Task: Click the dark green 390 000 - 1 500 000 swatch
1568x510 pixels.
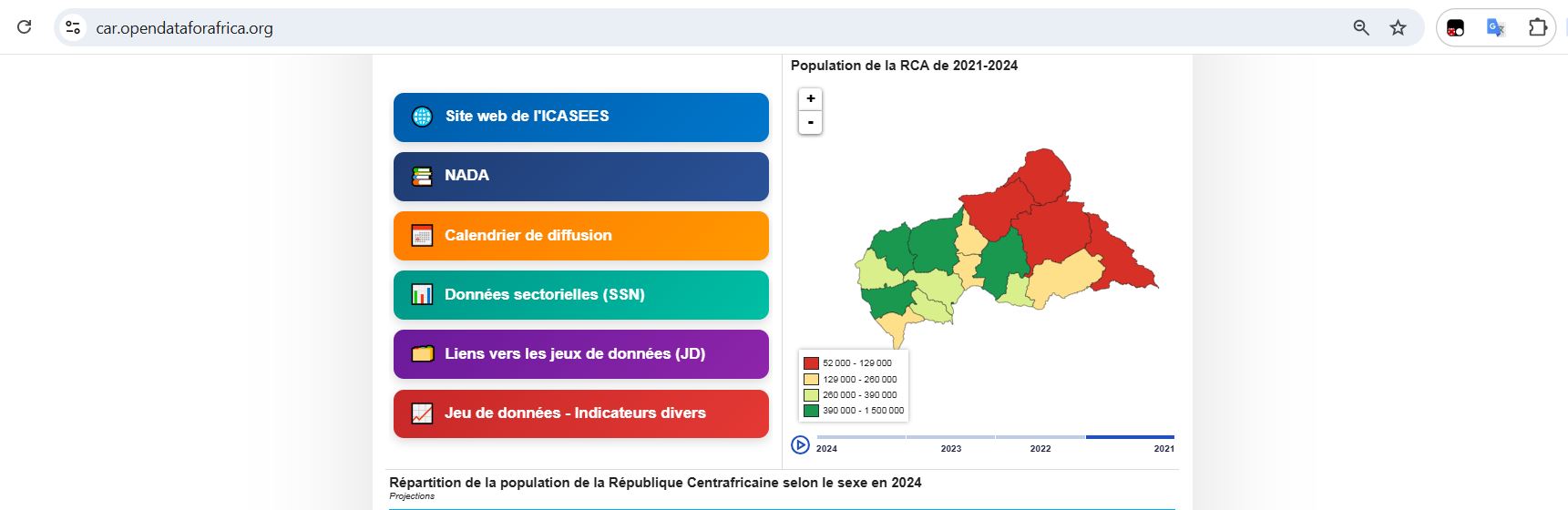Action: click(x=811, y=410)
